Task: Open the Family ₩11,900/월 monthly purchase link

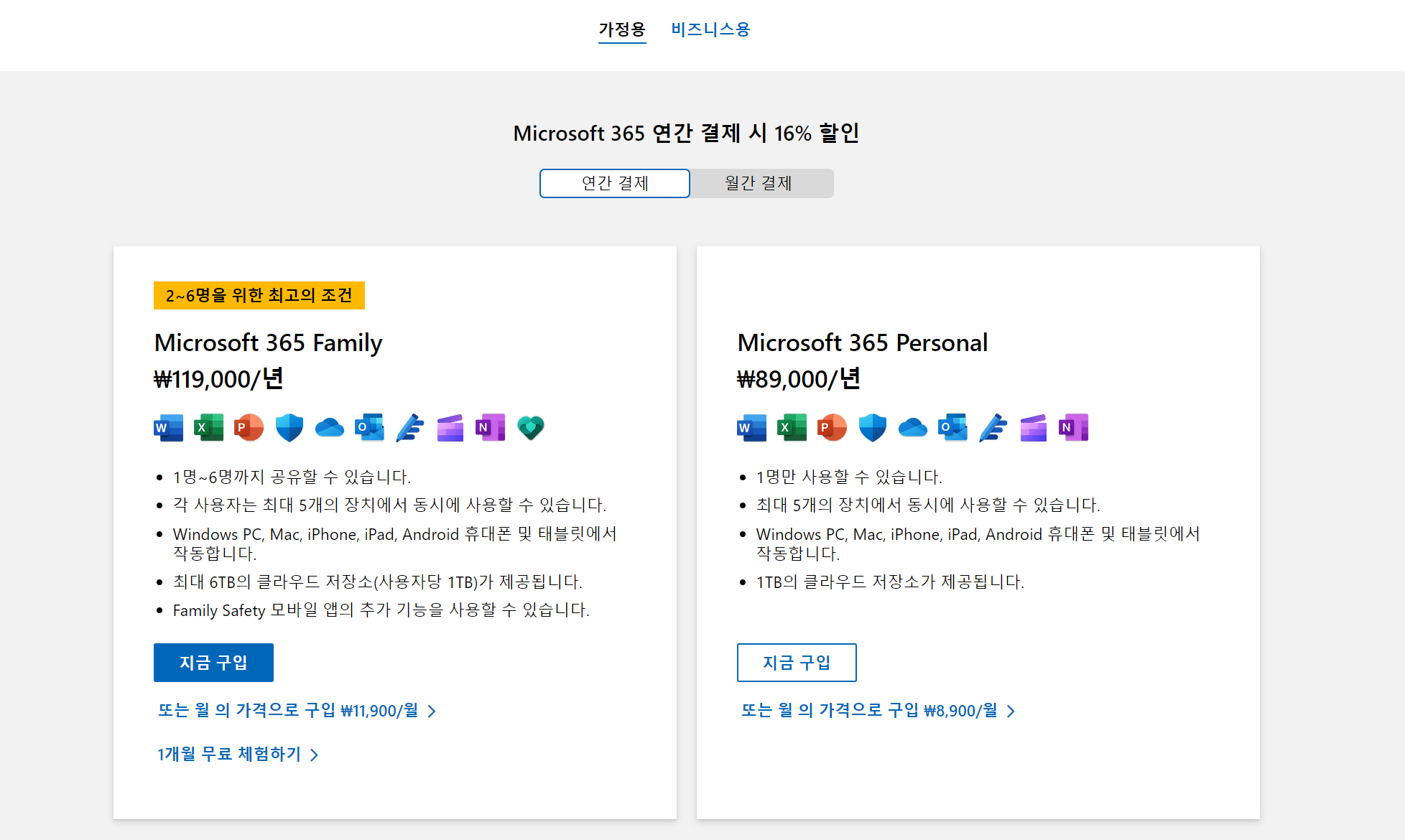Action: tap(297, 711)
